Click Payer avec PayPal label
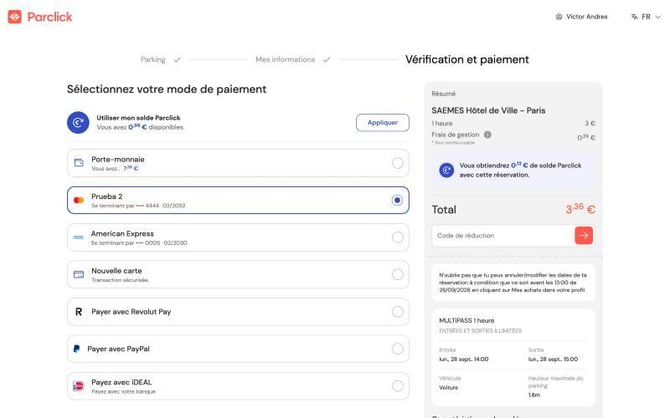Image resolution: width=670 pixels, height=418 pixels. tap(118, 349)
